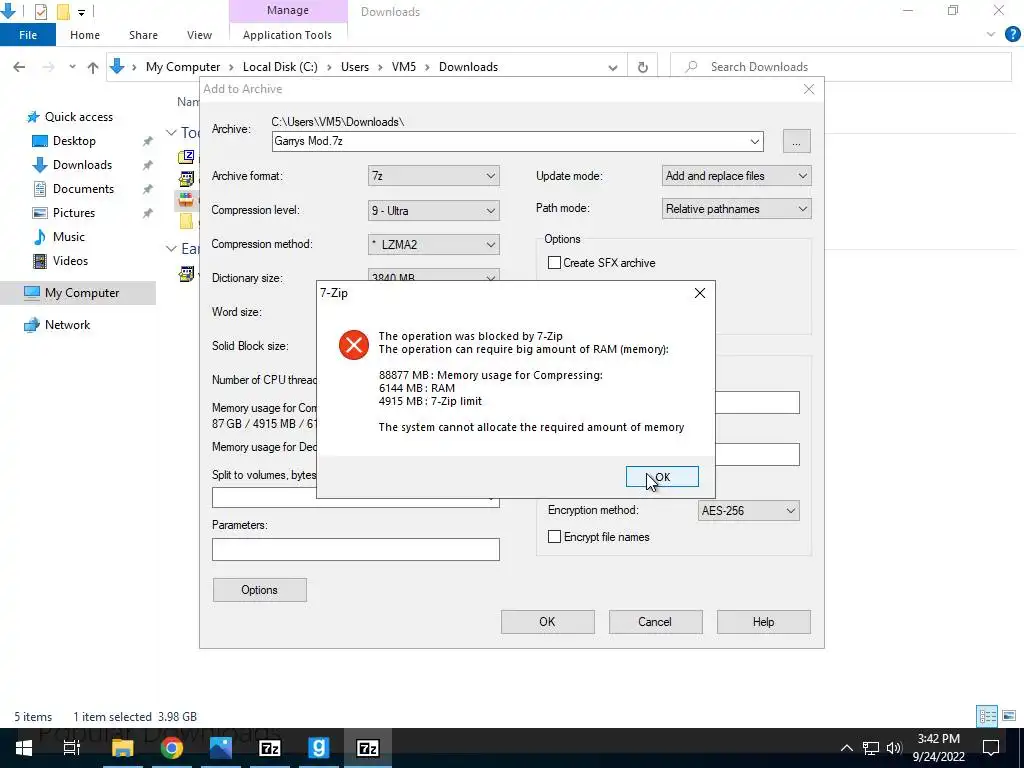Open the Compression method dropdown
This screenshot has height=768, width=1024.
[434, 244]
